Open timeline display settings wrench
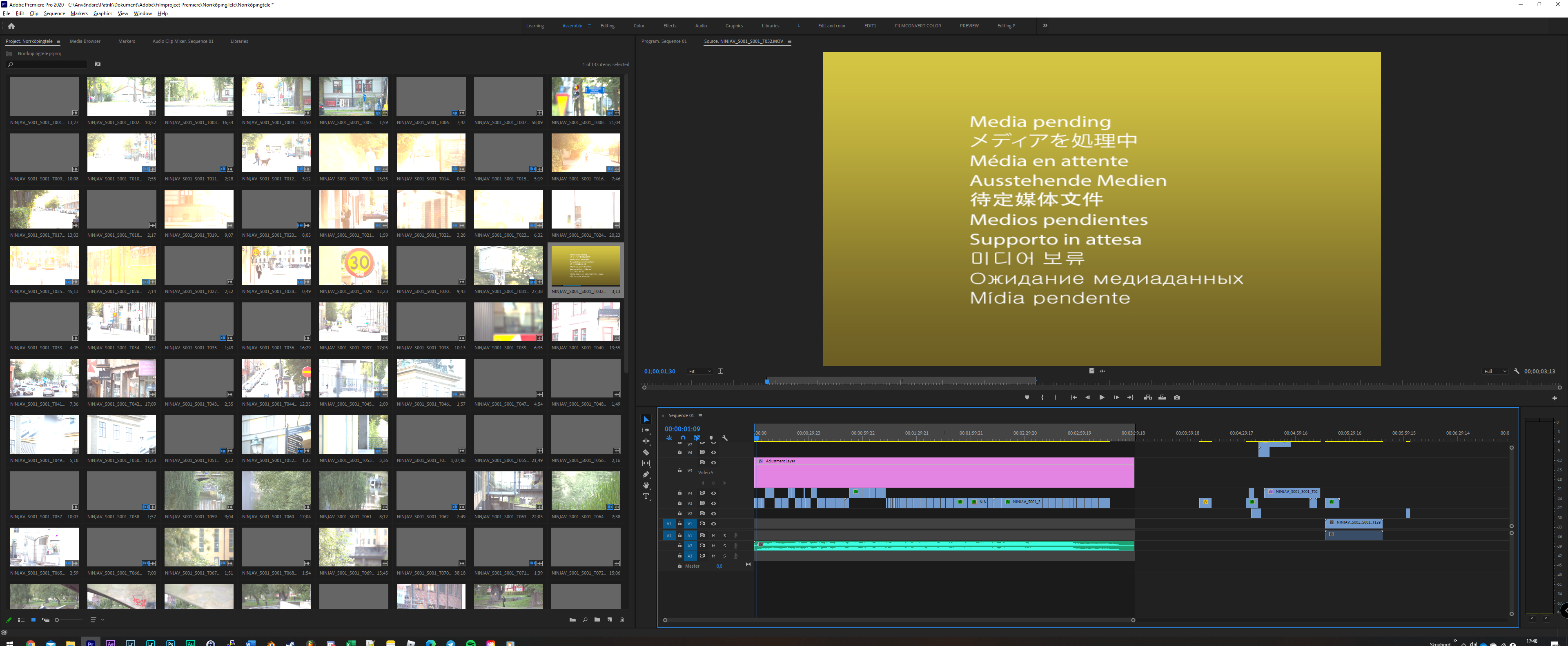 tap(725, 438)
